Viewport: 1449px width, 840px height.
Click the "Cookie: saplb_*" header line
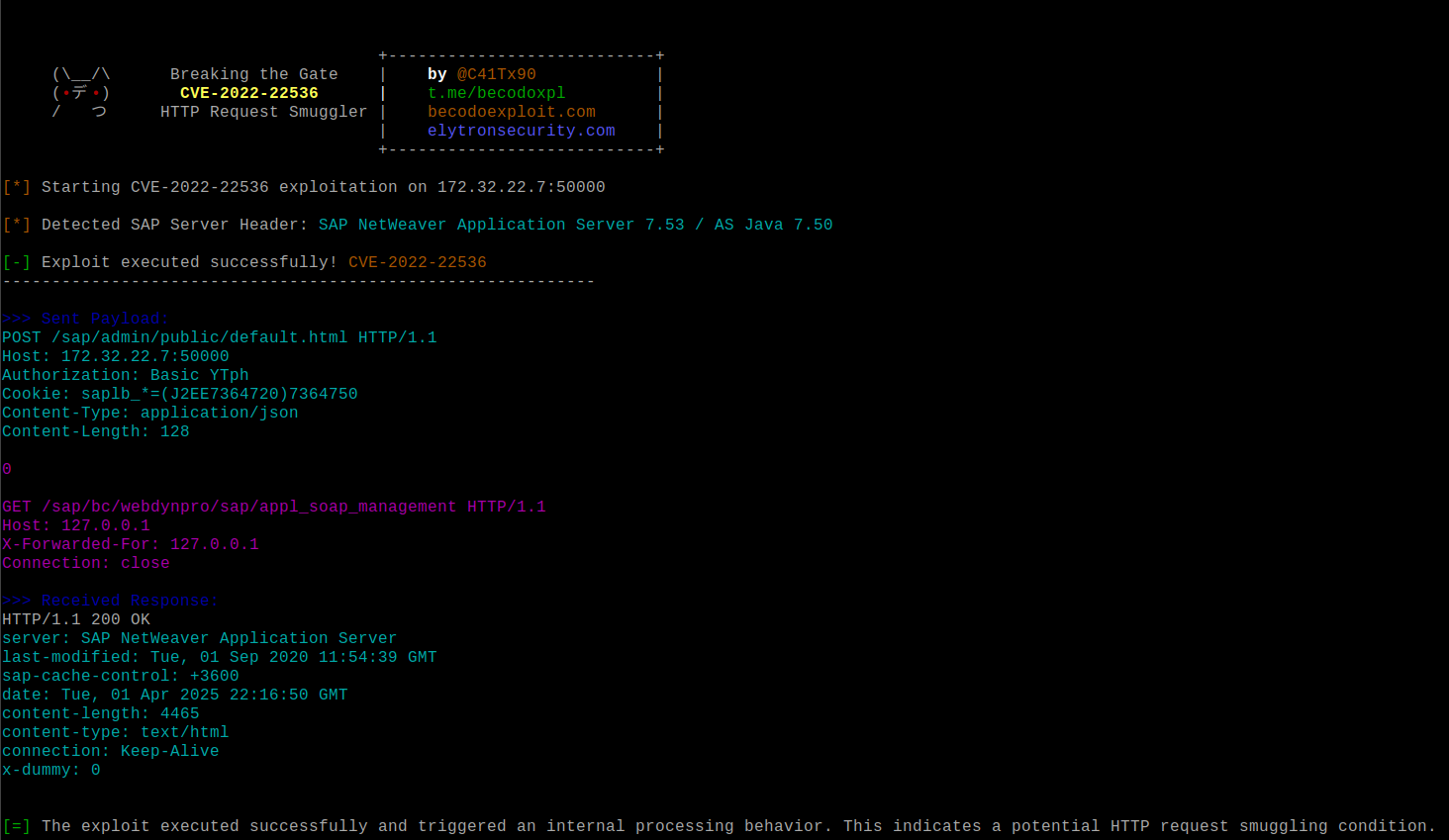[180, 394]
